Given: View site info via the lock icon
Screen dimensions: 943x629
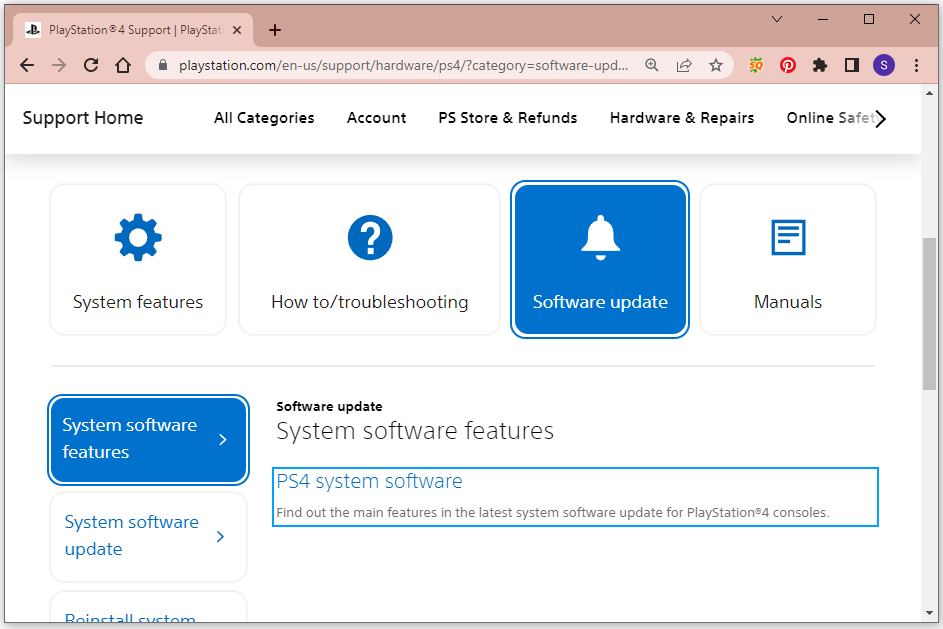Looking at the screenshot, I should click(x=162, y=65).
